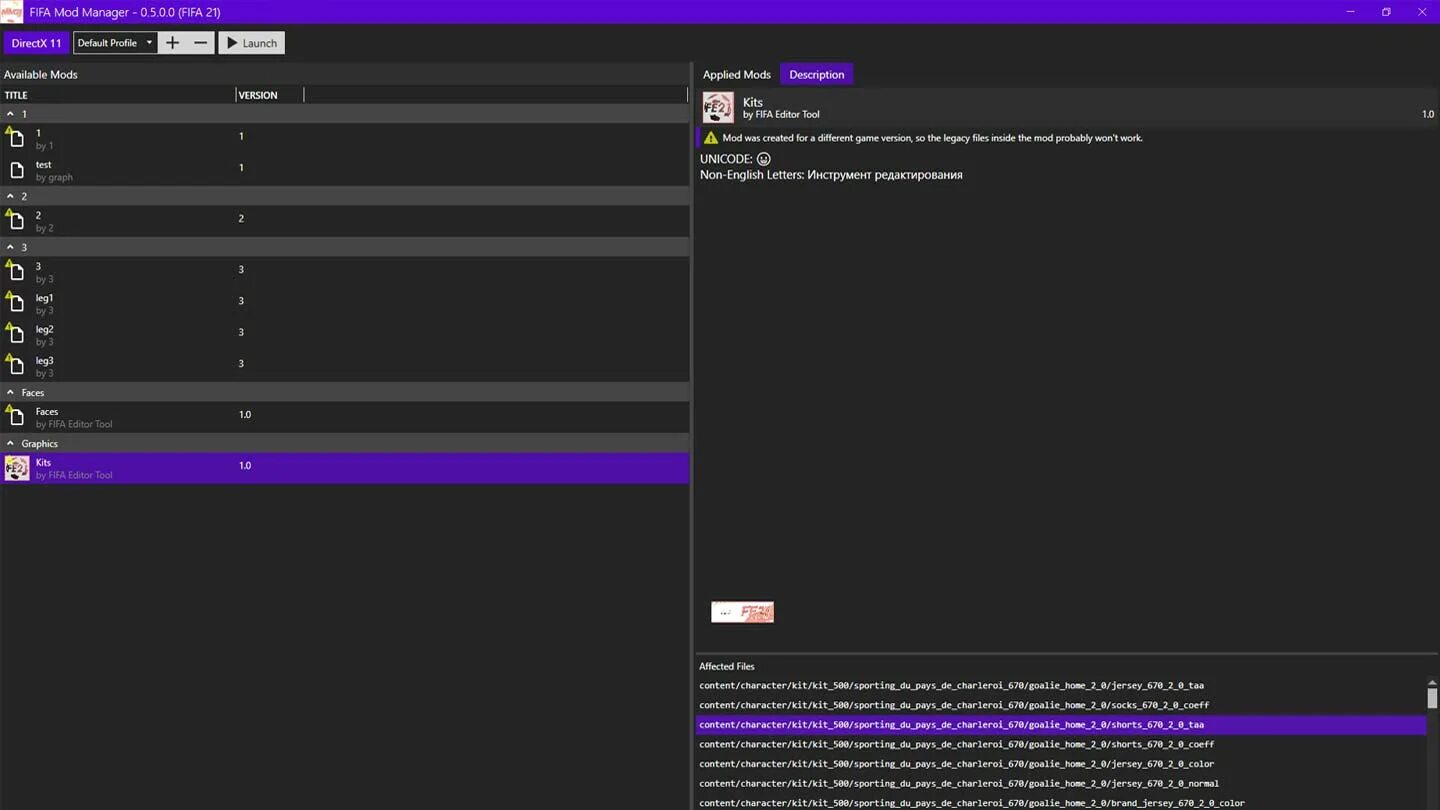Image resolution: width=1440 pixels, height=810 pixels.
Task: Select 'Faces' by FIFA Editor Tool row
Action: pos(345,417)
